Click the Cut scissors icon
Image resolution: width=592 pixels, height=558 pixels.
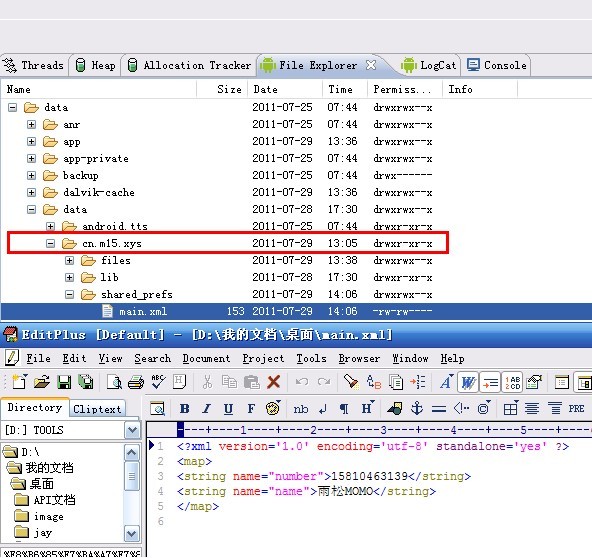(x=207, y=382)
